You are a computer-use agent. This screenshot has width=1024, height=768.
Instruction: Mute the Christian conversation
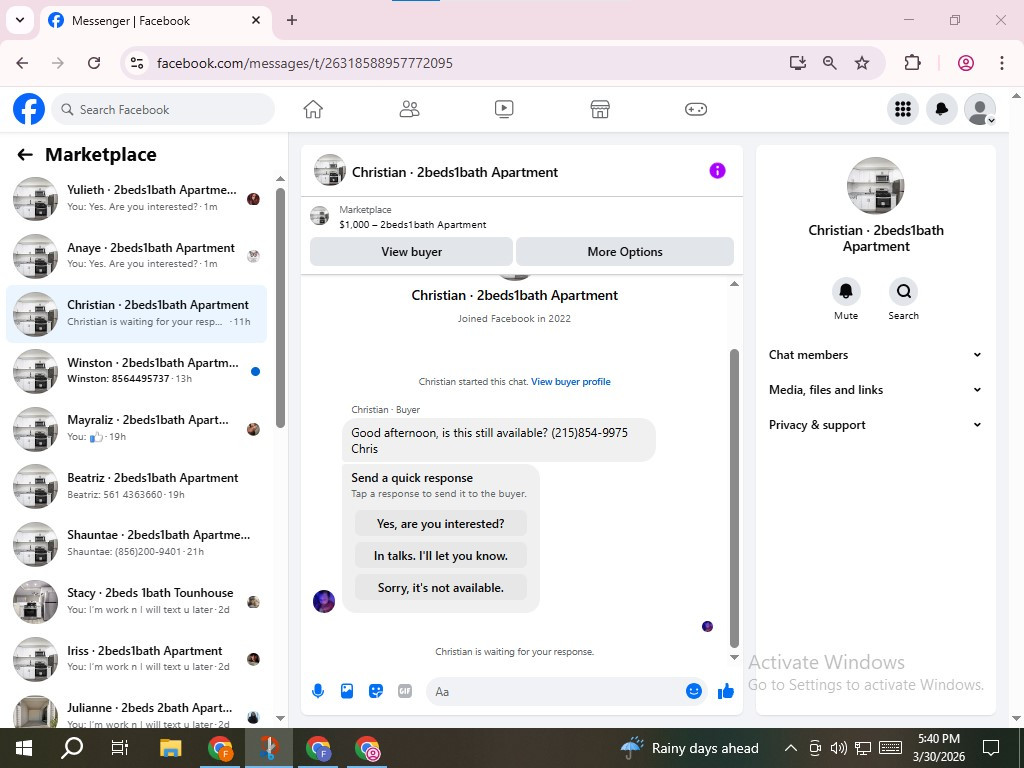pos(846,291)
